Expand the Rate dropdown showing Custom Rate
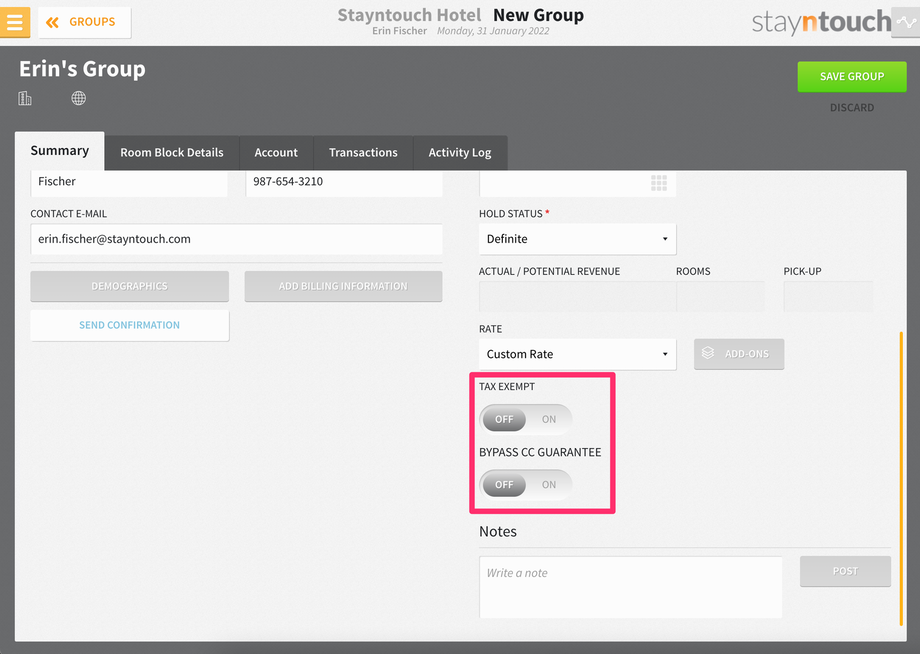 [577, 354]
